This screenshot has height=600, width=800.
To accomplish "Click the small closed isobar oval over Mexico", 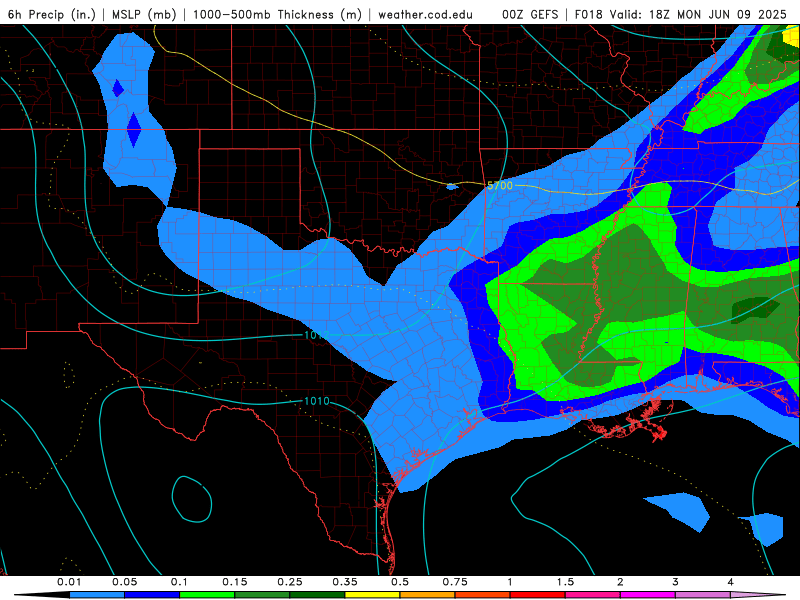I will 192,499.
